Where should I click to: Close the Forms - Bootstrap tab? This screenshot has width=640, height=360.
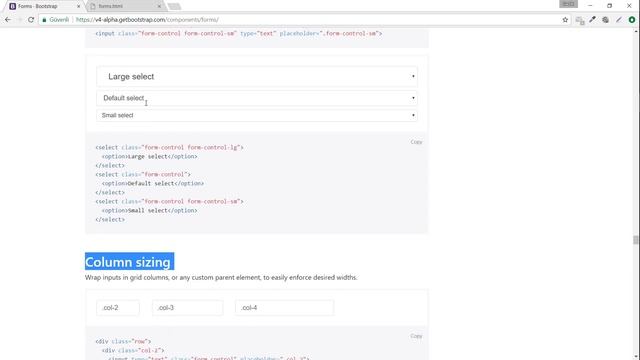(x=78, y=6)
